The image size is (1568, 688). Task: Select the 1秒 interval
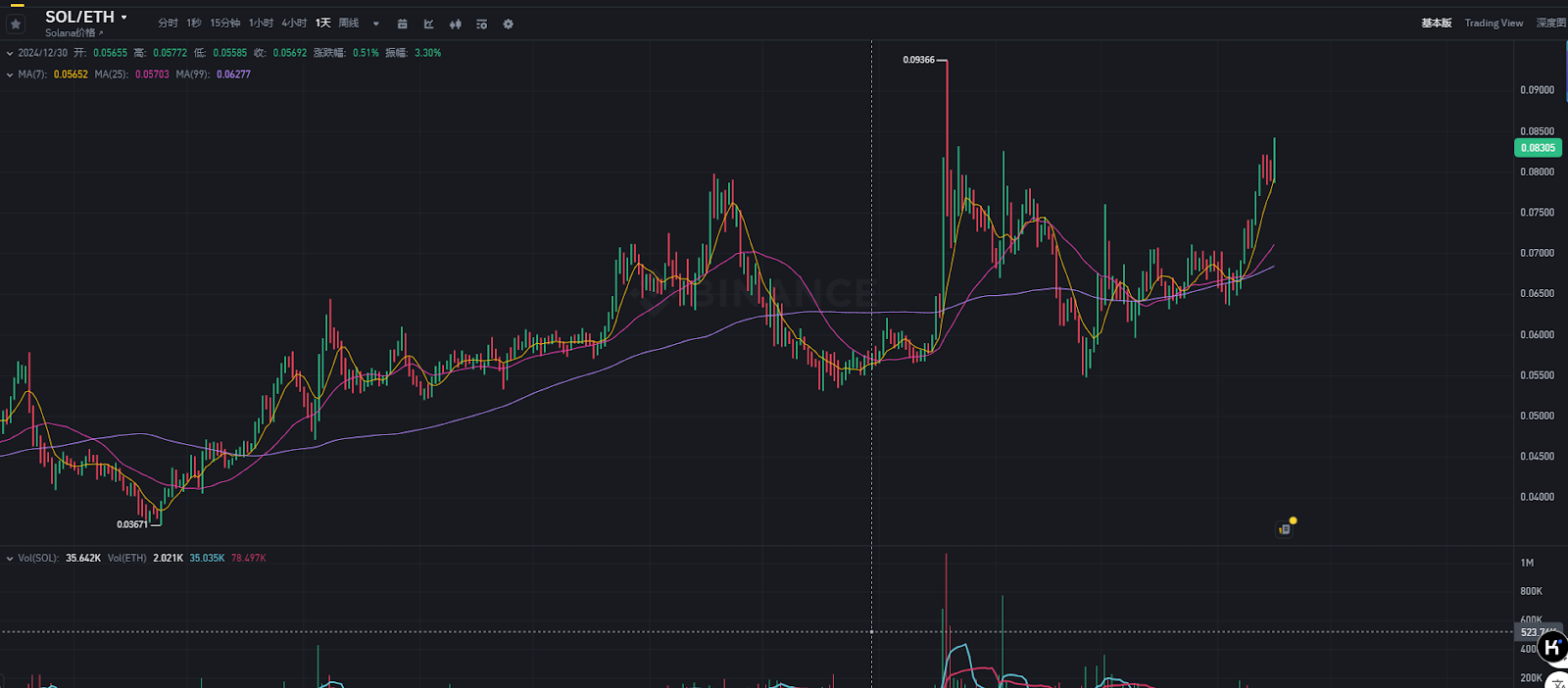pyautogui.click(x=194, y=24)
